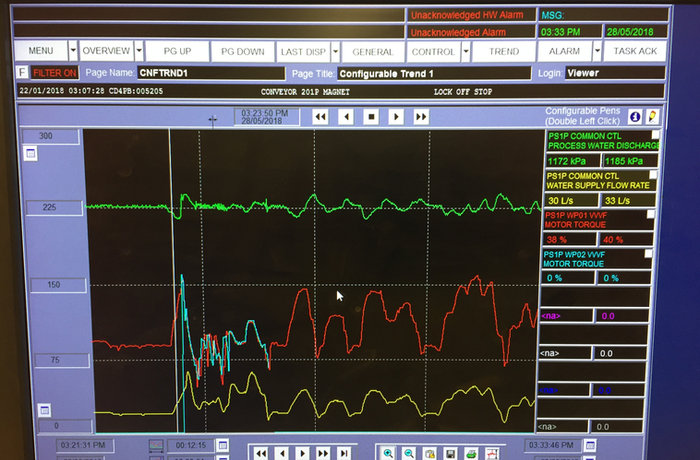Click the stop button above trend

point(371,117)
